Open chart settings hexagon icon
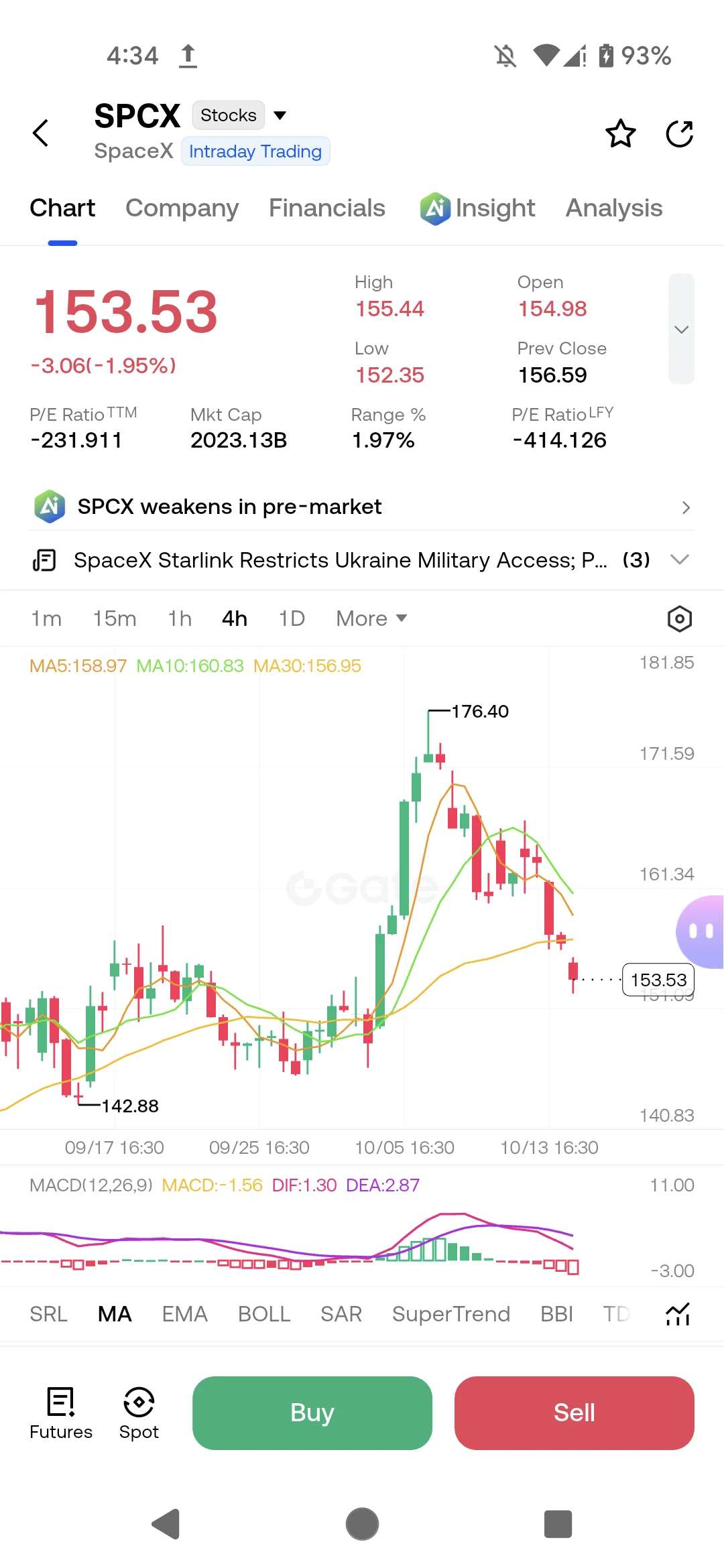Image resolution: width=724 pixels, height=1568 pixels. click(679, 618)
